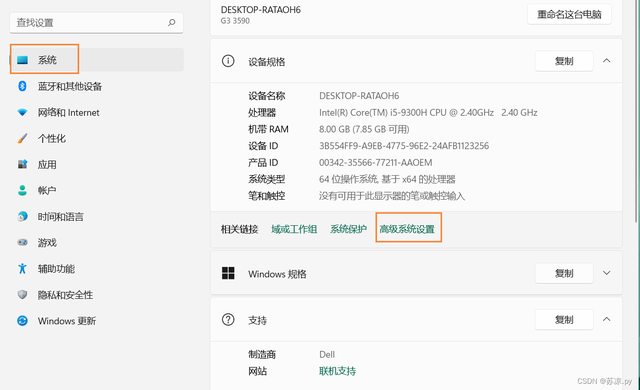Click the Windows 规格 section header

[416, 273]
